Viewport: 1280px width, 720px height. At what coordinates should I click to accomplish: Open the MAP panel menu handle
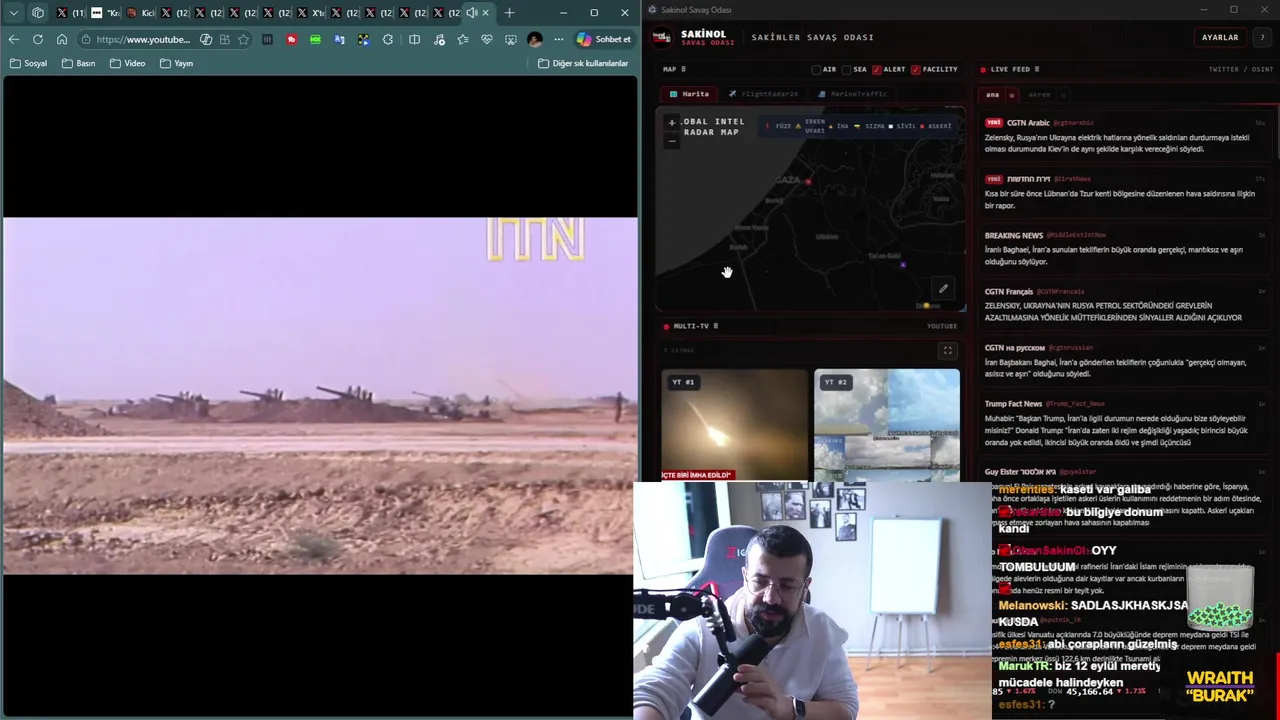coord(683,69)
